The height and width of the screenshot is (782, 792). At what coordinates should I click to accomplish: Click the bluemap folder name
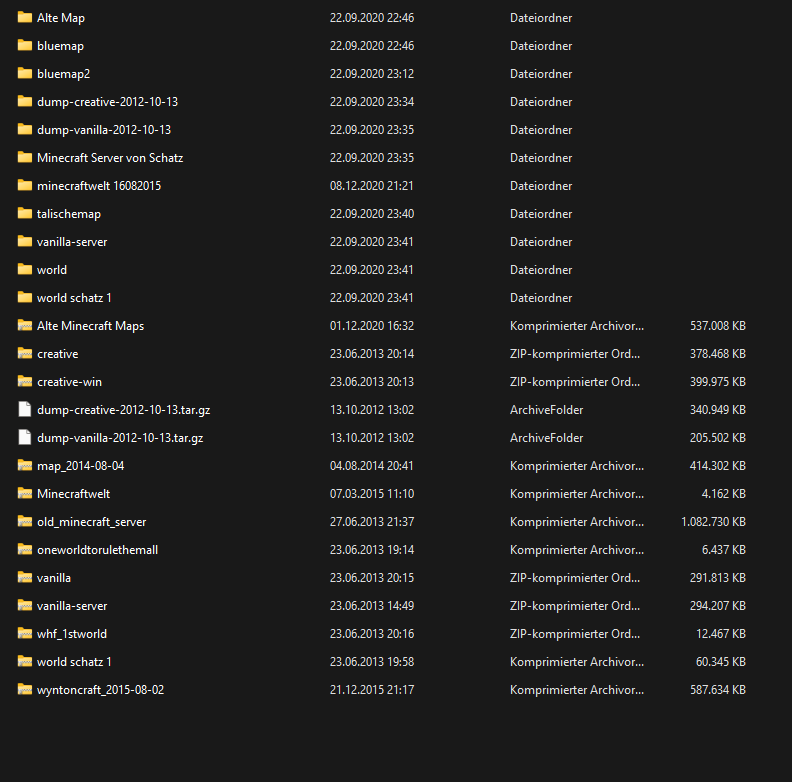click(x=60, y=46)
